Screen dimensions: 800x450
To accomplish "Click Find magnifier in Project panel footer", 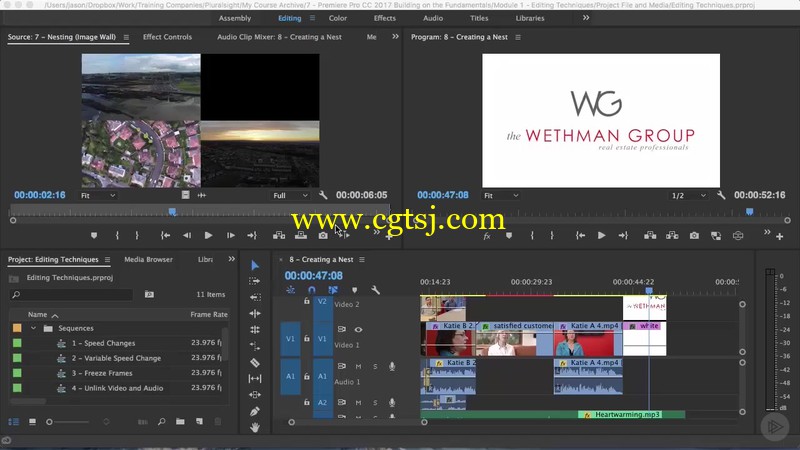I will pos(162,422).
